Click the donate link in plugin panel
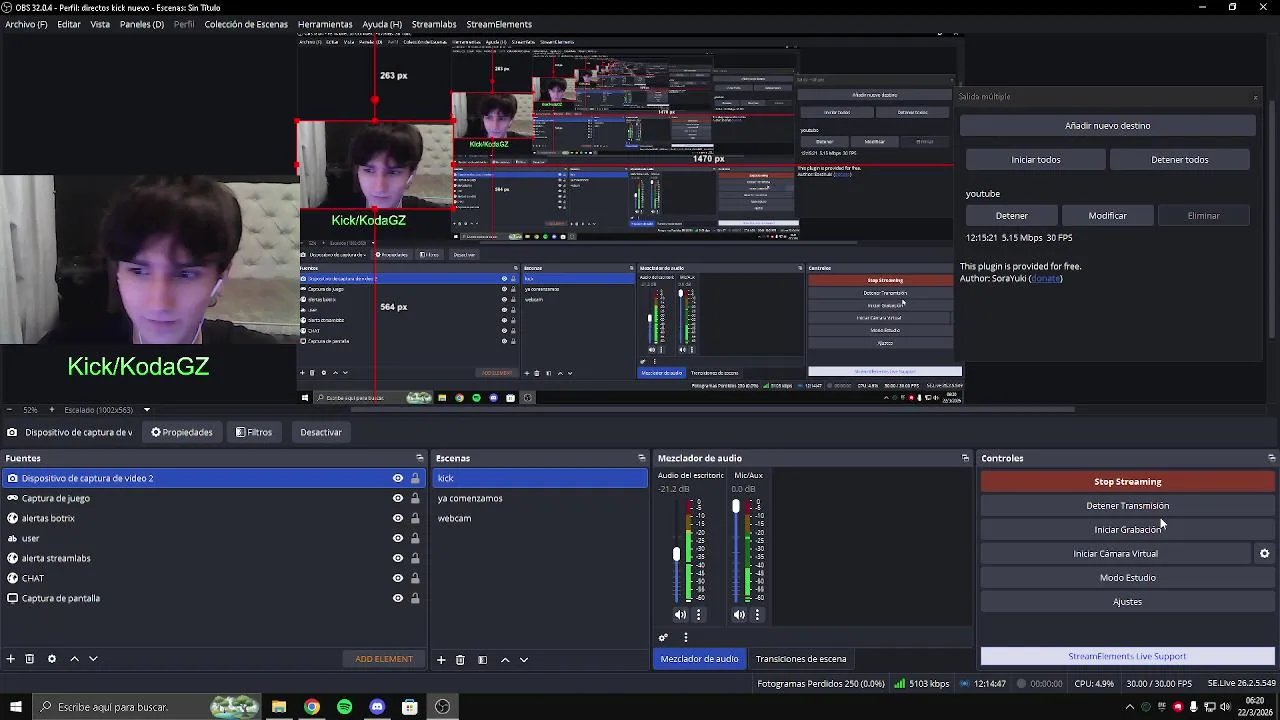The width and height of the screenshot is (1280, 720). [1046, 278]
